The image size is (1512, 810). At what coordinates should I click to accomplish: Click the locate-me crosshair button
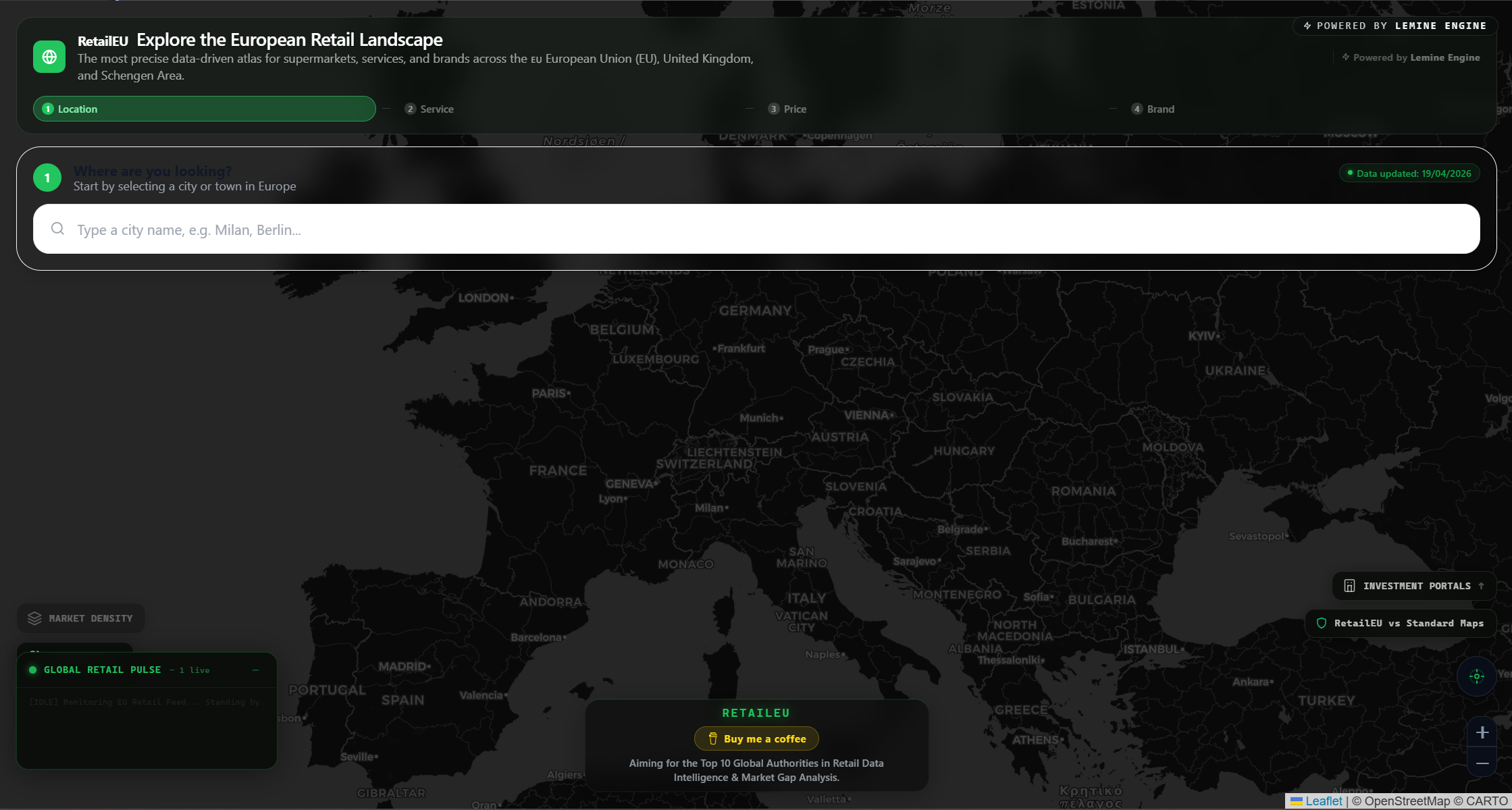[x=1477, y=676]
